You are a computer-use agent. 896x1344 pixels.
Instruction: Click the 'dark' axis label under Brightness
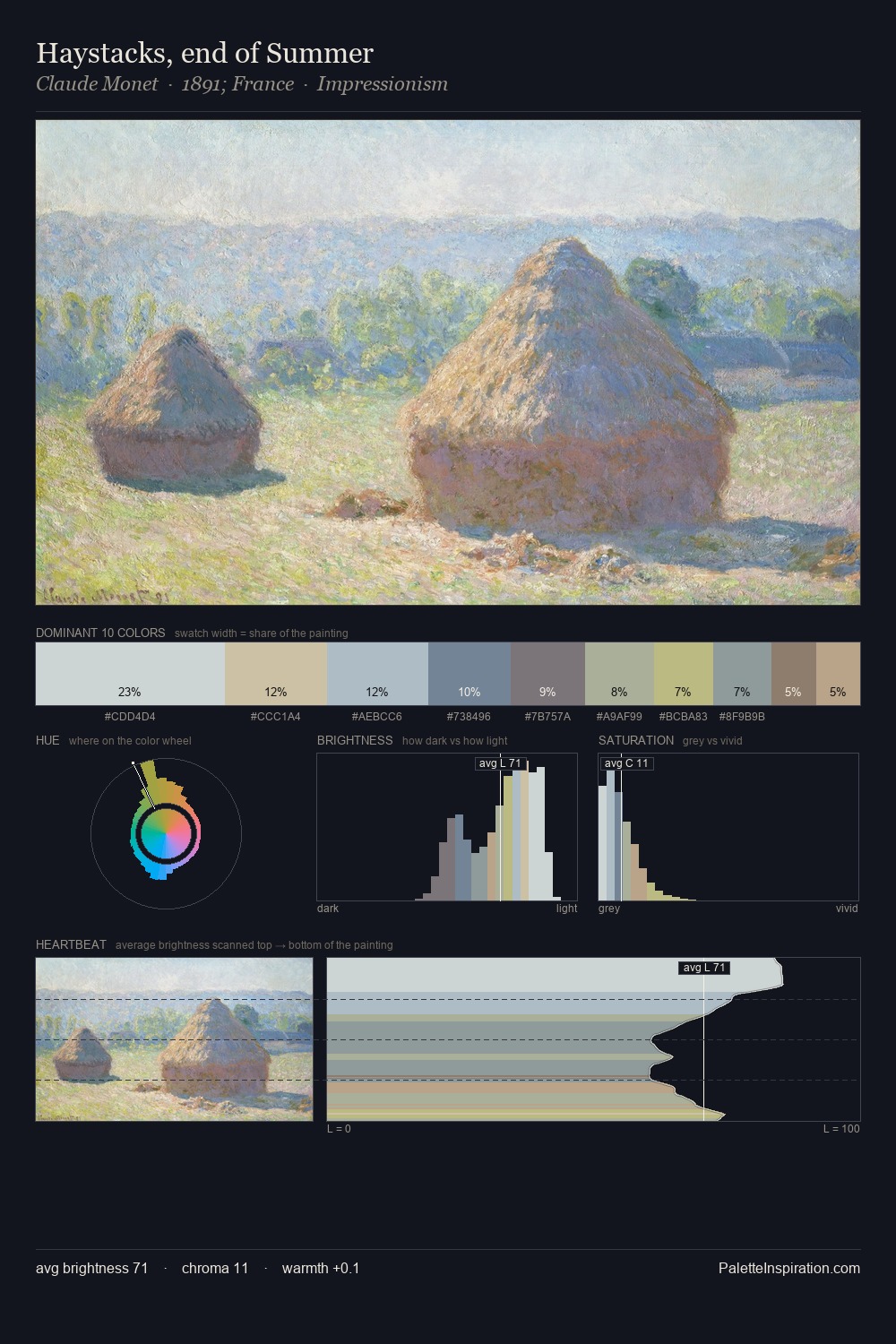(x=328, y=909)
